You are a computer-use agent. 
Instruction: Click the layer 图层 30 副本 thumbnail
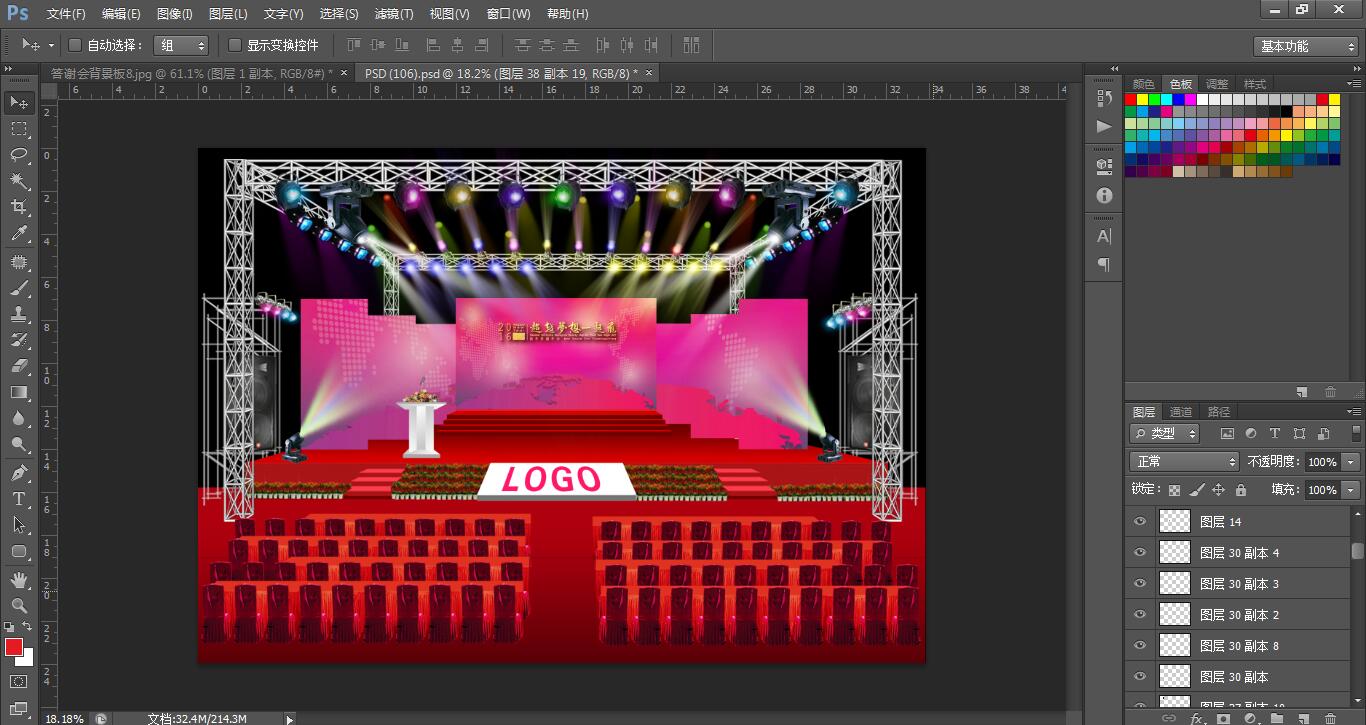pos(1174,676)
